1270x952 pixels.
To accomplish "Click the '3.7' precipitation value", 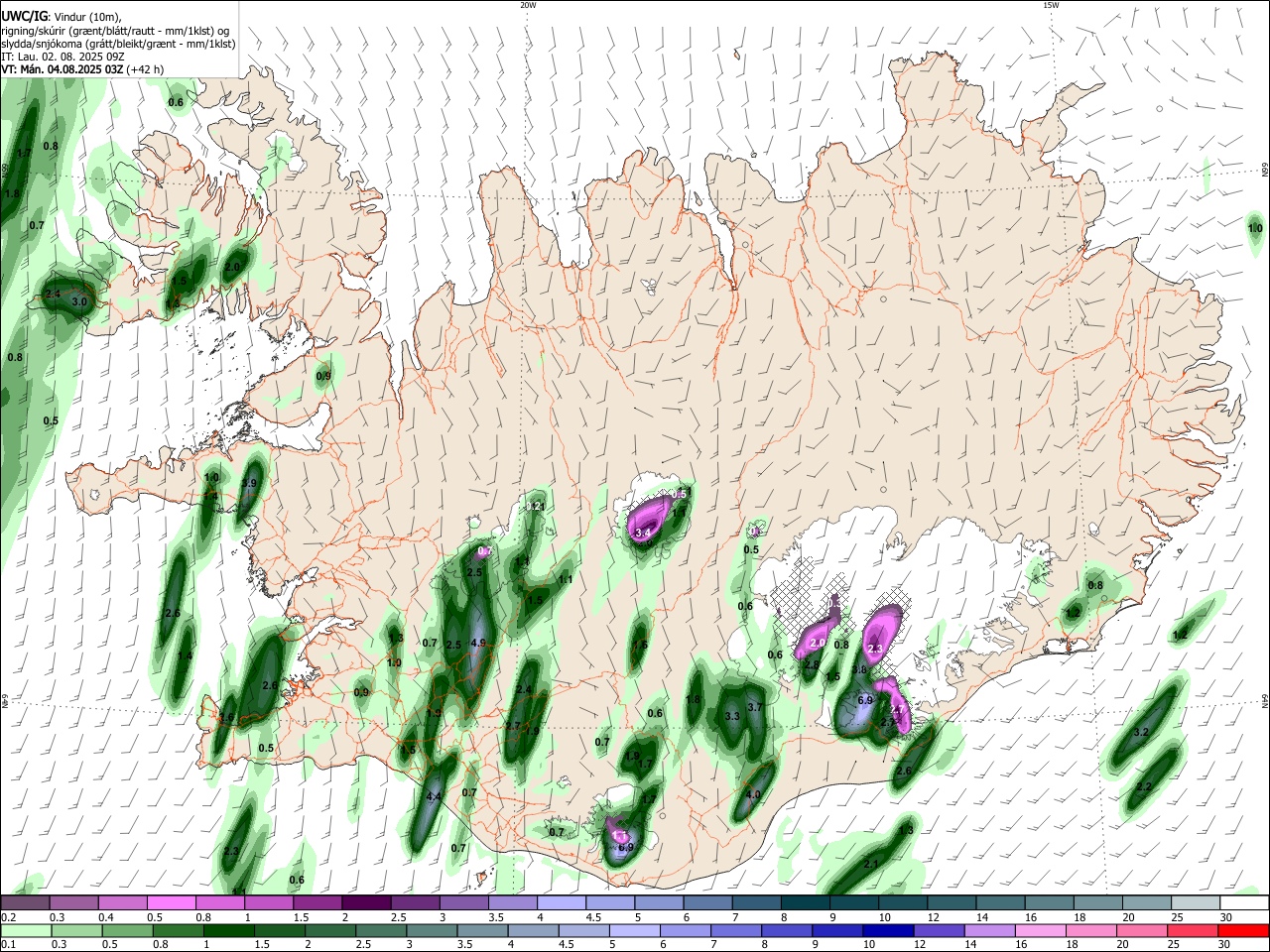I will [x=754, y=707].
